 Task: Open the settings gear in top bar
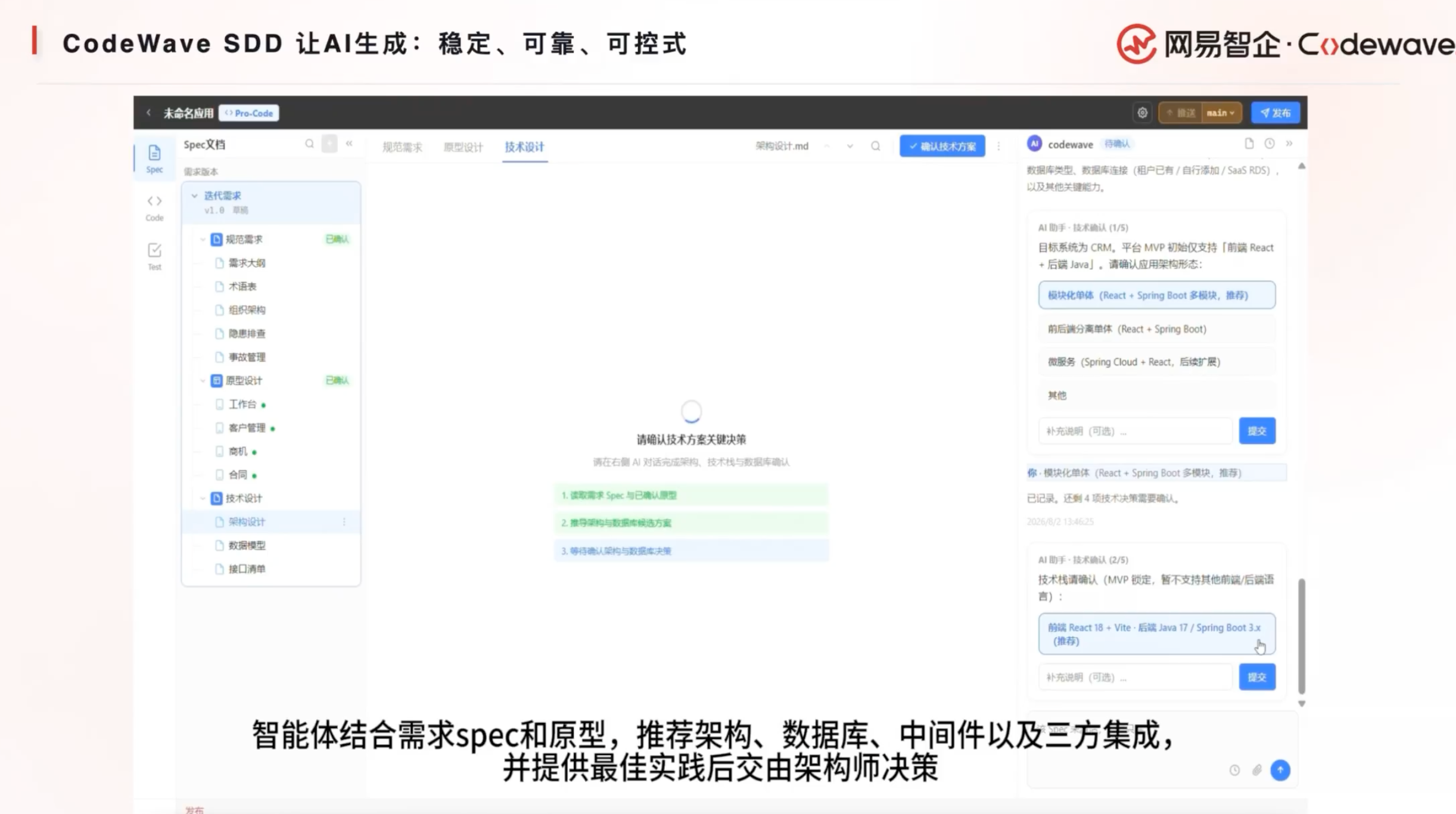(1142, 113)
